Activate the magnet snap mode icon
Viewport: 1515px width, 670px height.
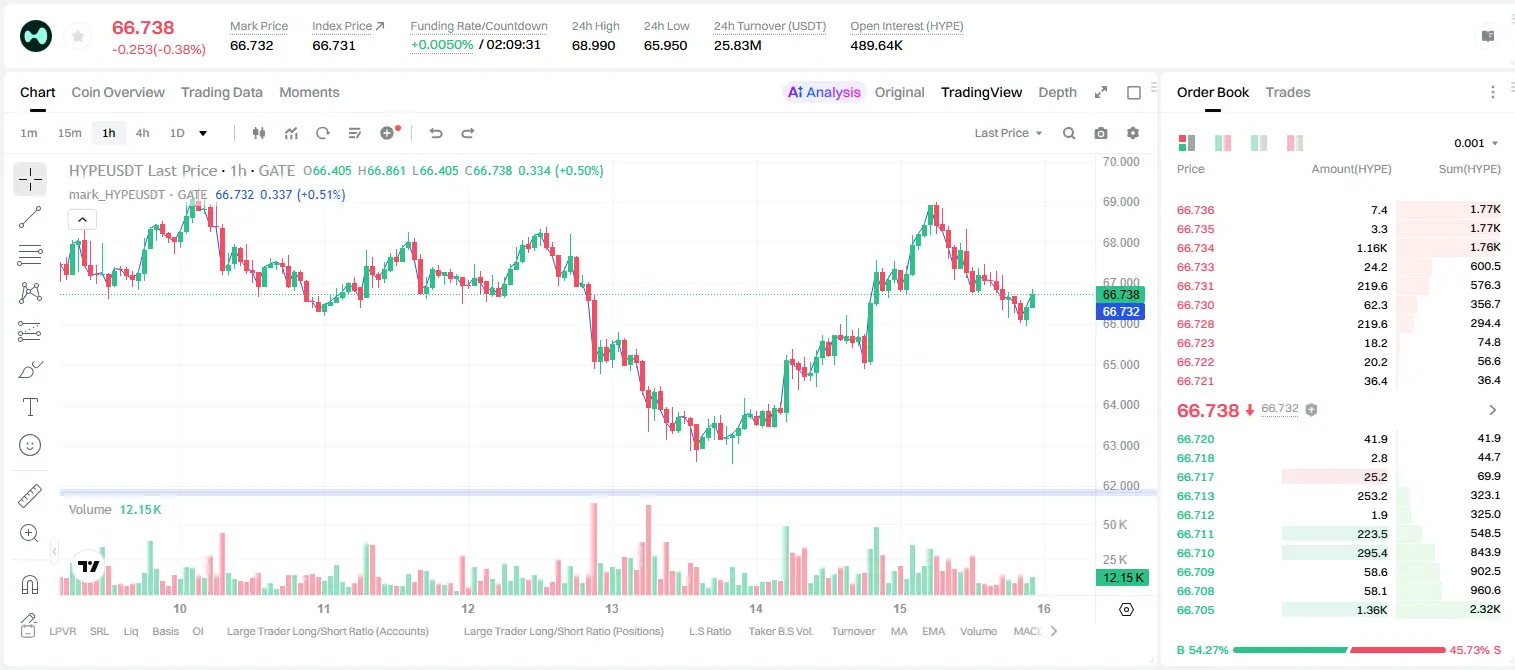[30, 584]
